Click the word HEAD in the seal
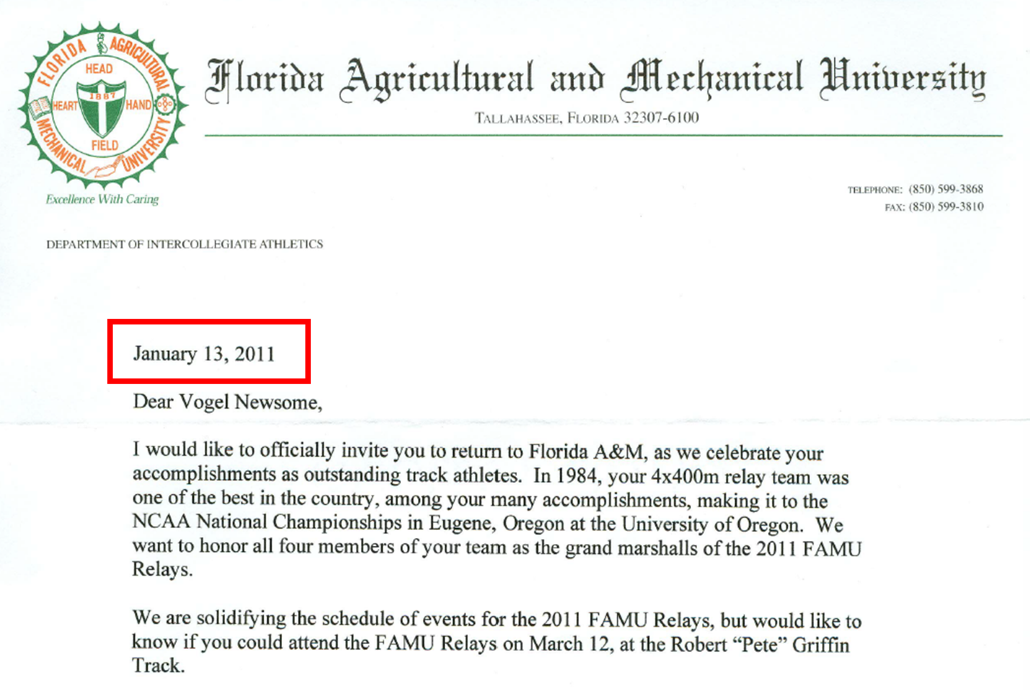This screenshot has height=690, width=1030. coord(100,69)
